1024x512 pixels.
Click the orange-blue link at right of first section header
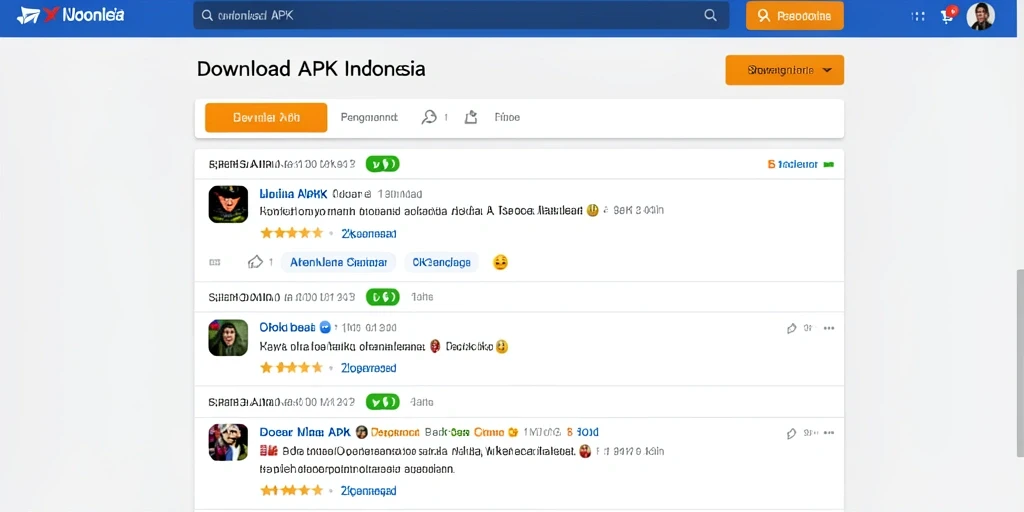click(x=801, y=165)
